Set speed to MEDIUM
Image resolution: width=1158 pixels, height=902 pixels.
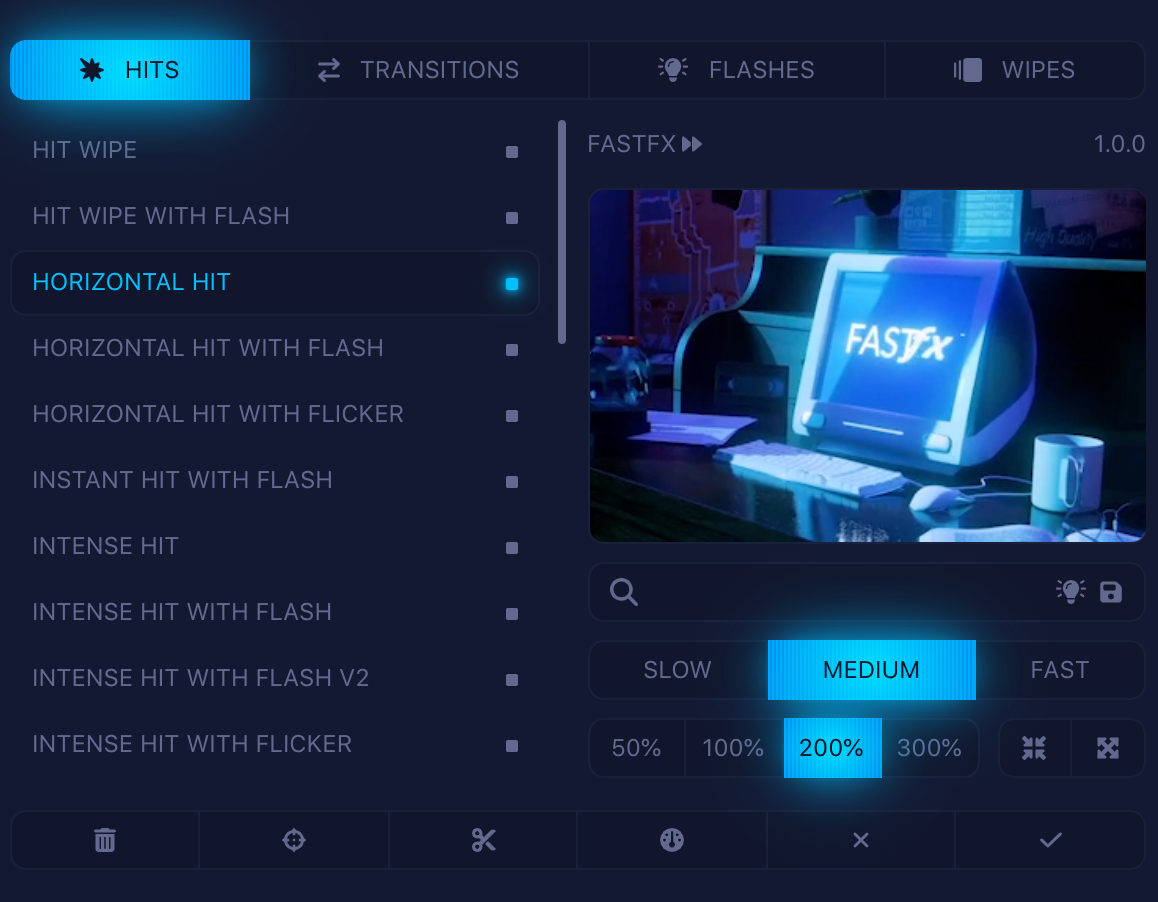click(872, 670)
